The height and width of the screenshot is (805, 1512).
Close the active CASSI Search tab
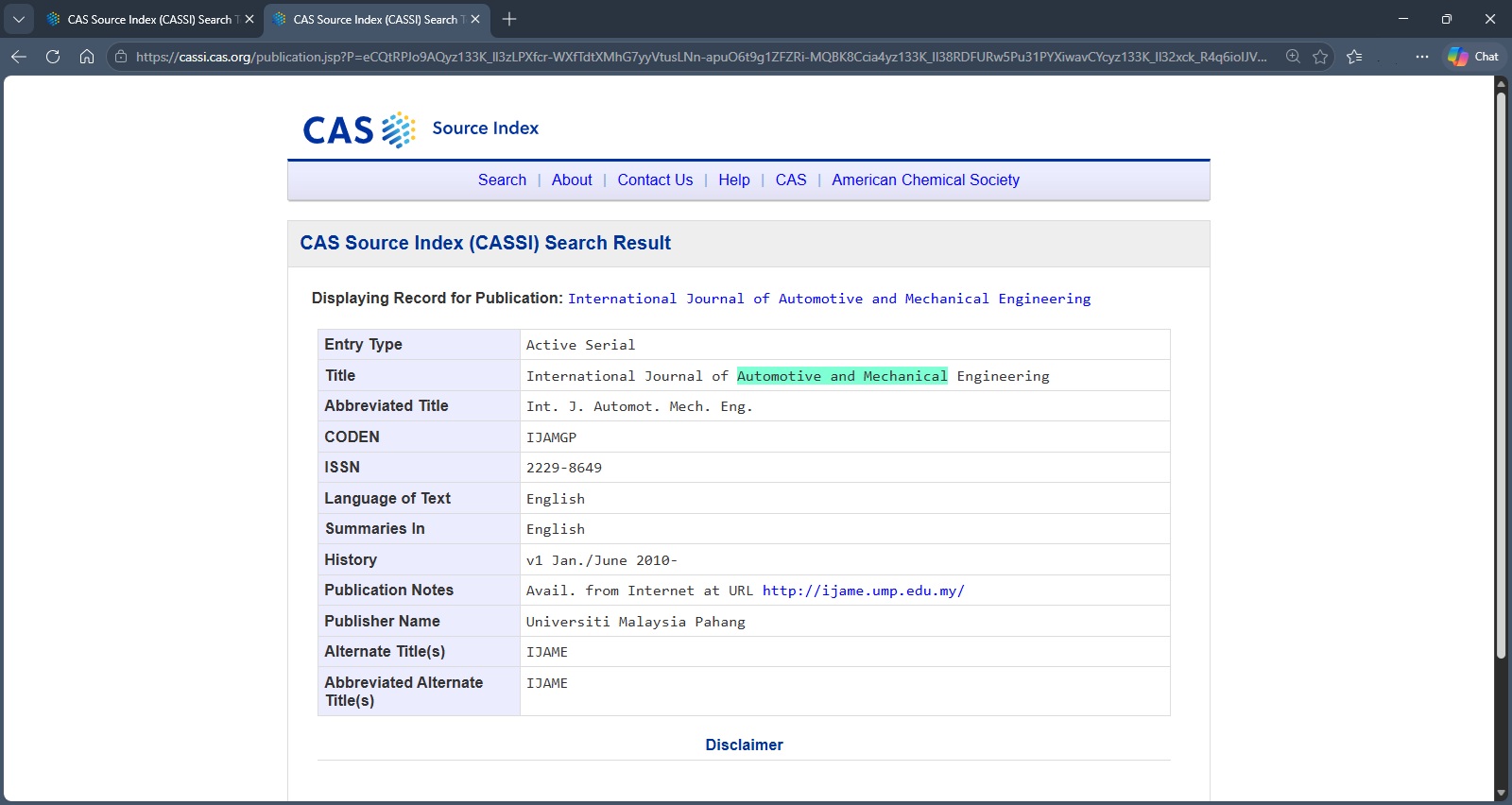475,19
